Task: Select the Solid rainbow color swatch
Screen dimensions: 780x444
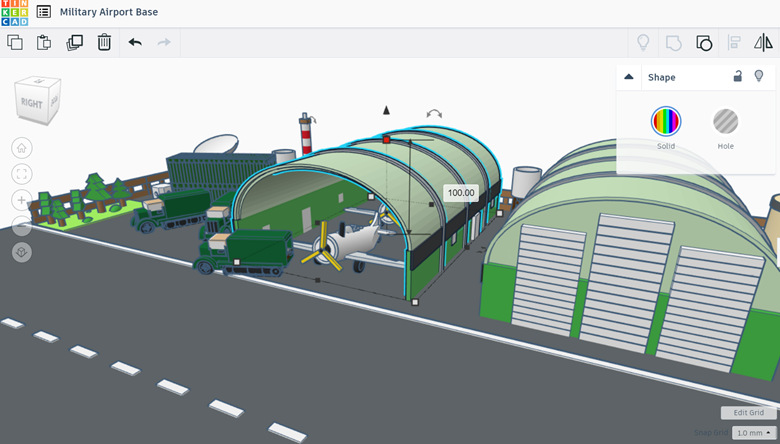Action: point(666,121)
